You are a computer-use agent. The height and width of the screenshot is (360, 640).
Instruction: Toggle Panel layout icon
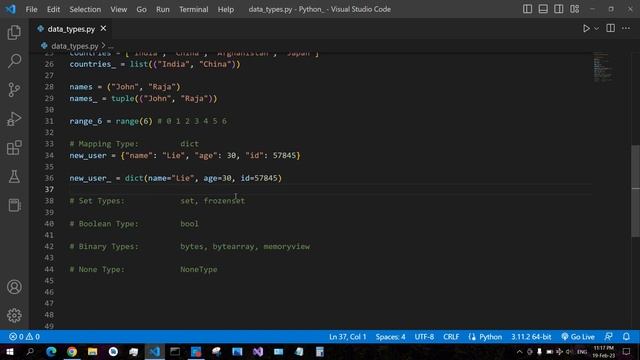point(543,9)
